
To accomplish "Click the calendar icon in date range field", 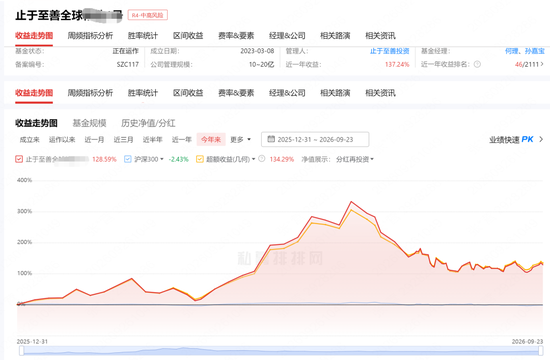I will (x=271, y=139).
